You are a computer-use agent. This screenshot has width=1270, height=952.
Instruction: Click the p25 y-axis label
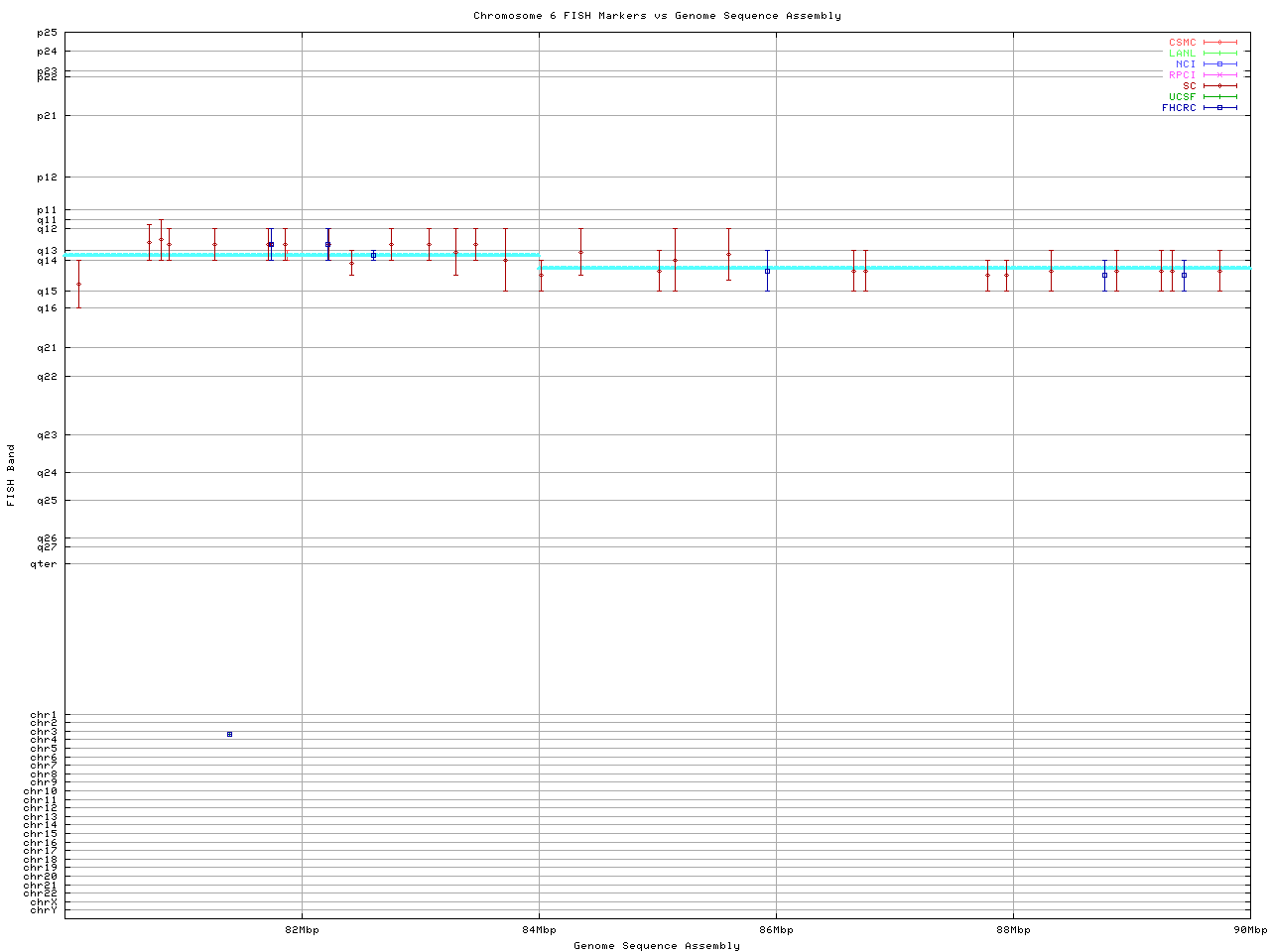tap(47, 33)
